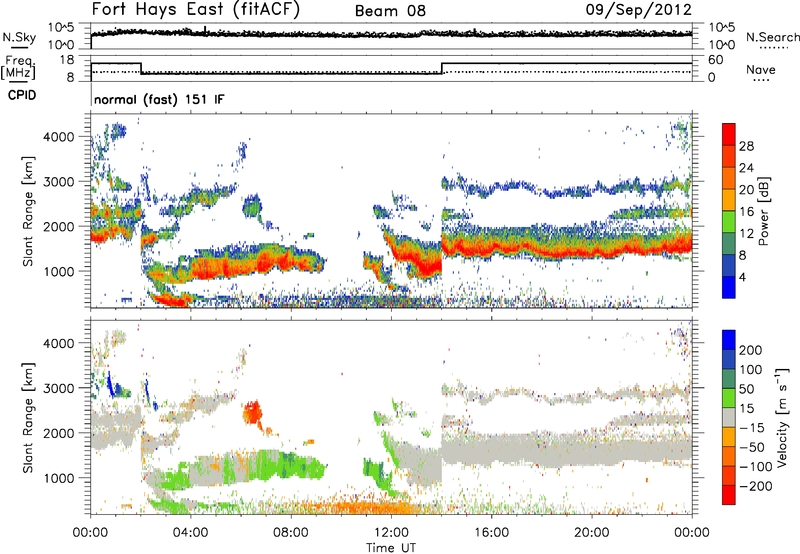
Task: Click the blue top of the velocity color bar
Action: tap(729, 340)
